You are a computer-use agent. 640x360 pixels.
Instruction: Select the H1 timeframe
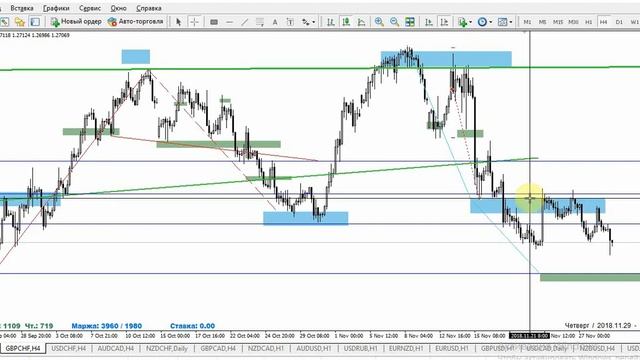tap(589, 22)
